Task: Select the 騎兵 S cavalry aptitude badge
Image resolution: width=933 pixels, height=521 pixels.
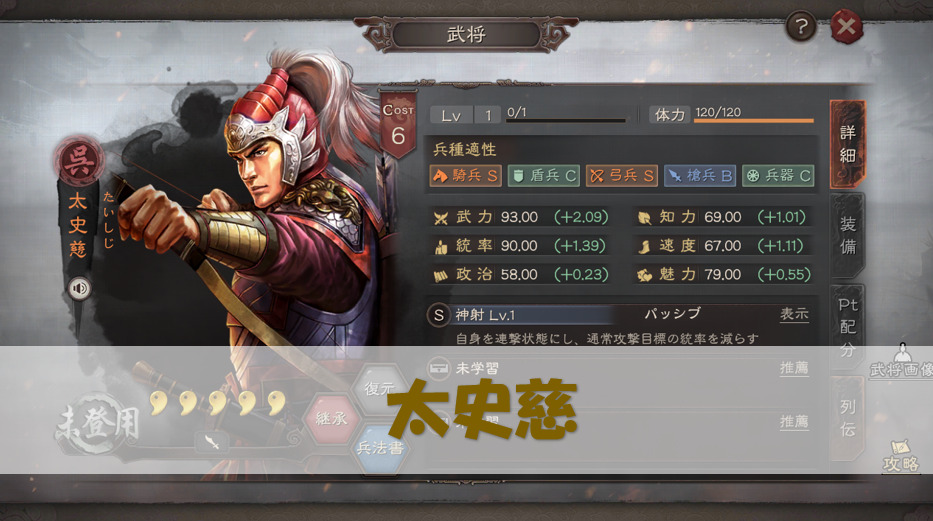Action: (466, 175)
